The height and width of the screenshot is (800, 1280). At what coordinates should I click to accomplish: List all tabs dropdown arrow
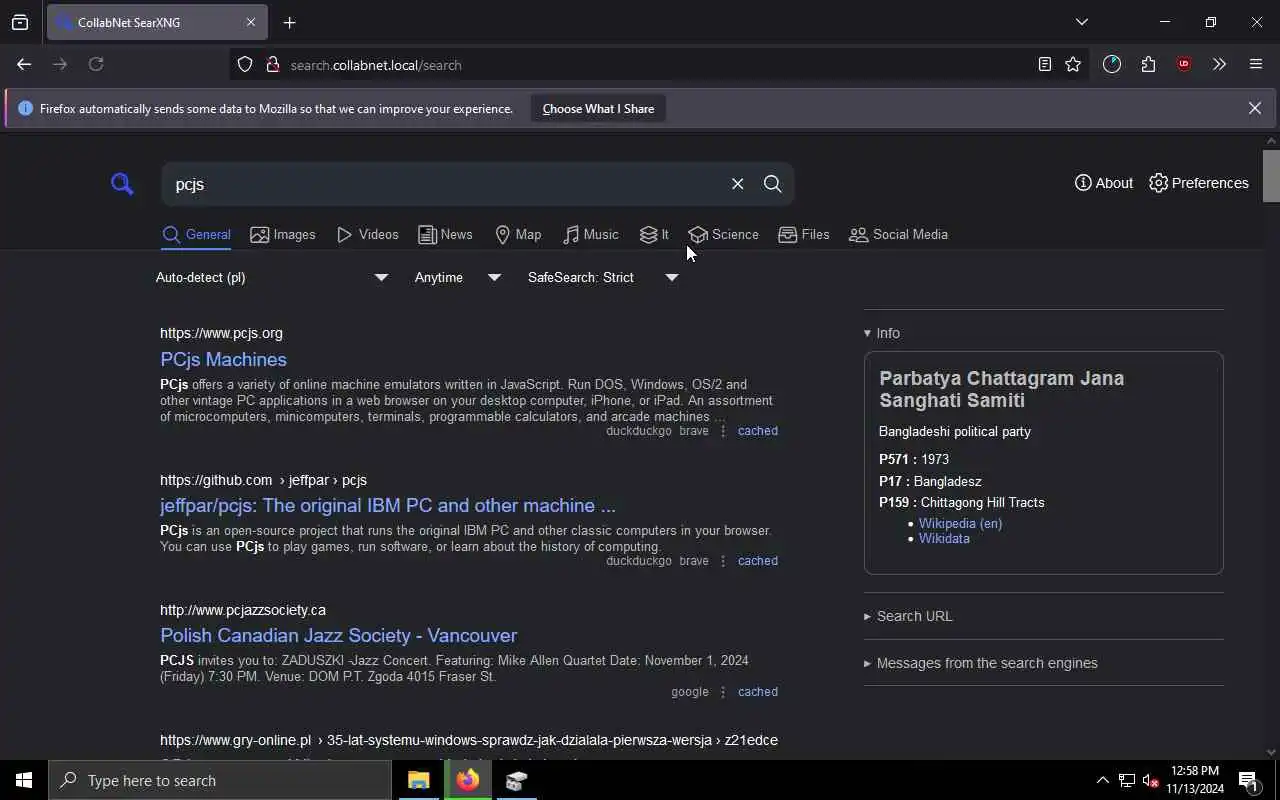pos(1081,22)
